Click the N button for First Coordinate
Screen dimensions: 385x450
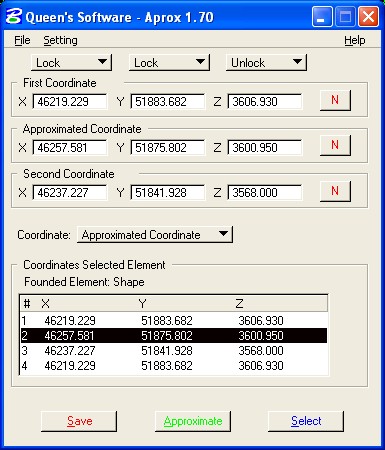335,100
